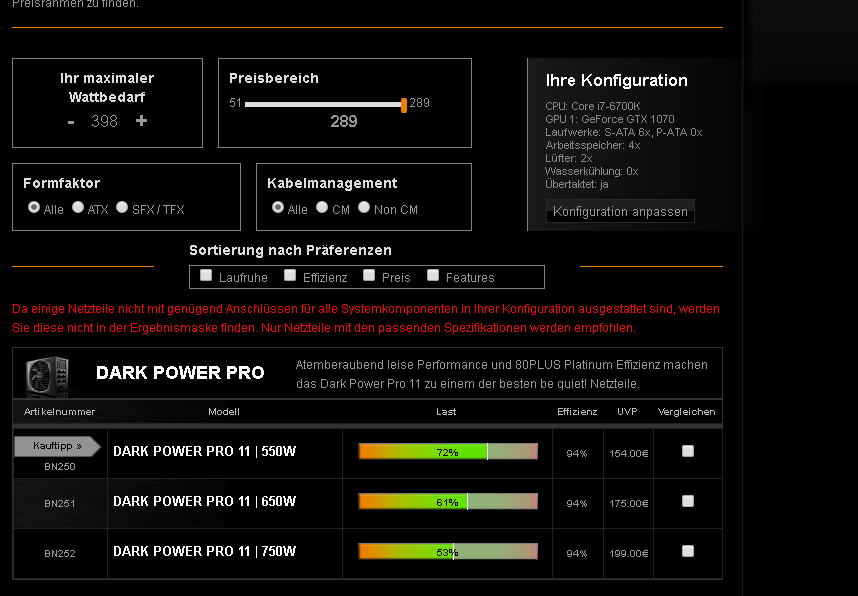
Task: Enable Preis sorting preference
Action: click(x=369, y=275)
